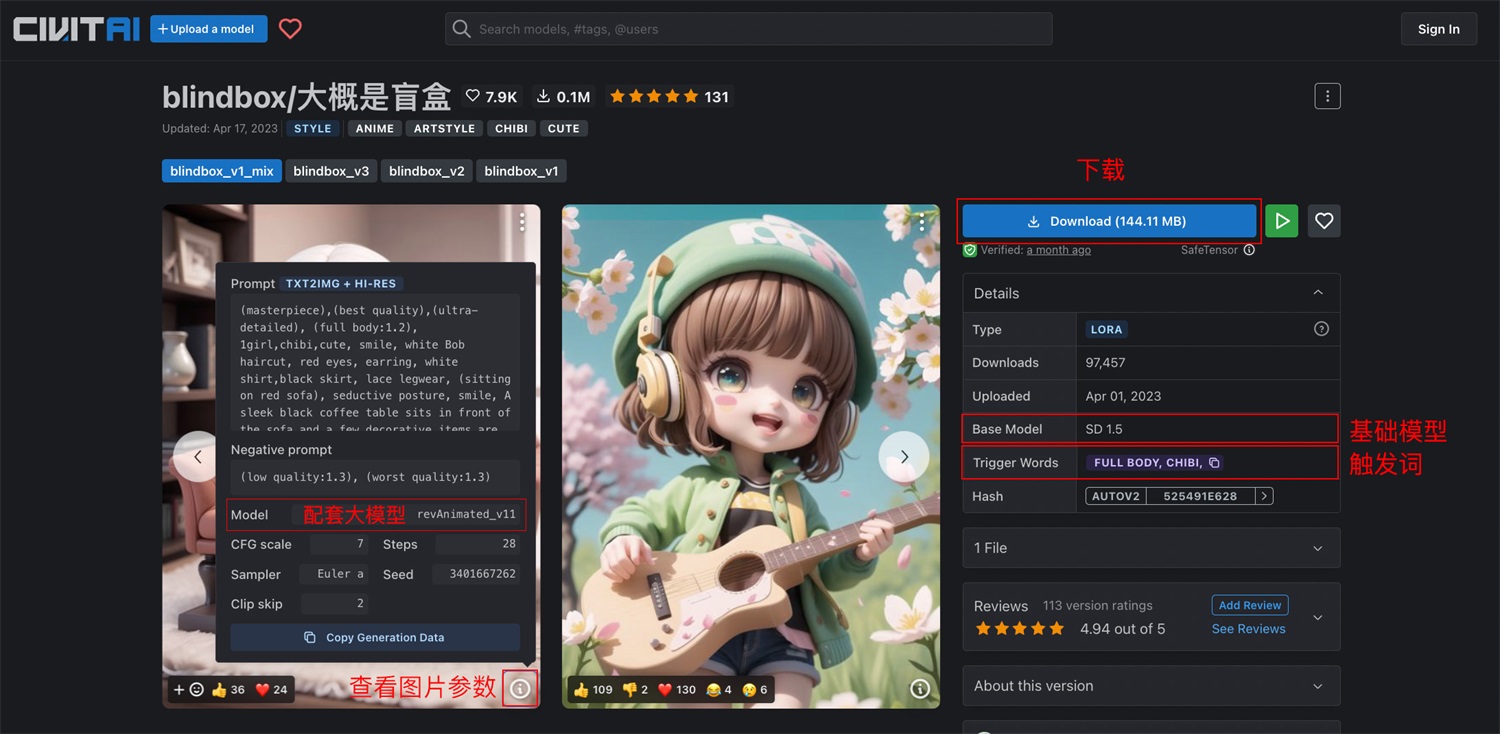Add an emoji reaction on the sofa image
The width and height of the screenshot is (1500, 734).
pyautogui.click(x=196, y=688)
